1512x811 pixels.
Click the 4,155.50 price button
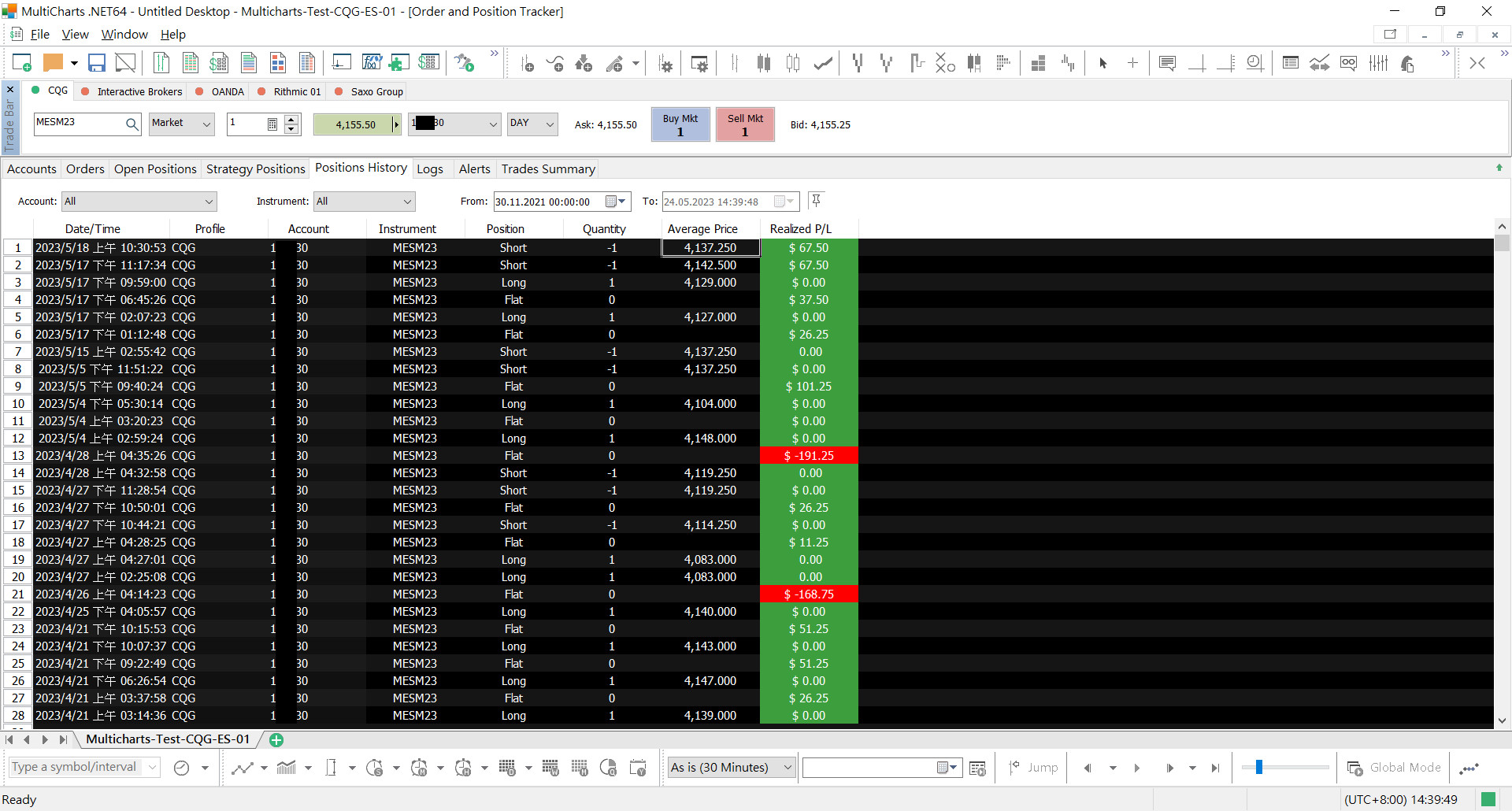pos(356,124)
